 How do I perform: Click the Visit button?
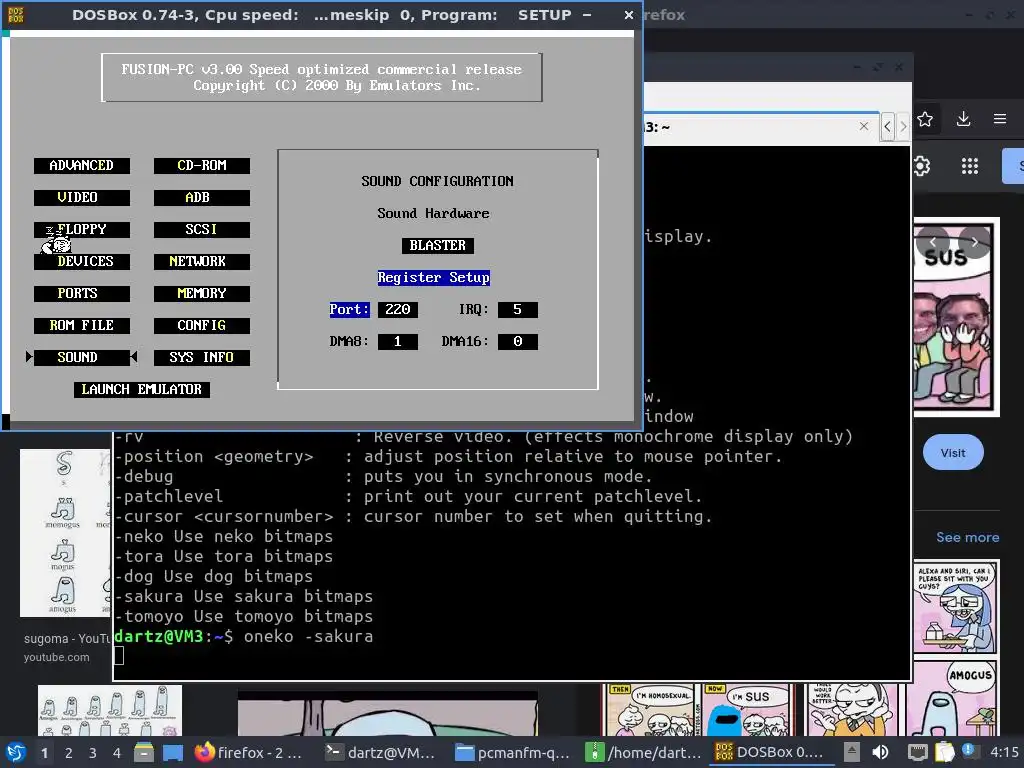click(x=953, y=453)
